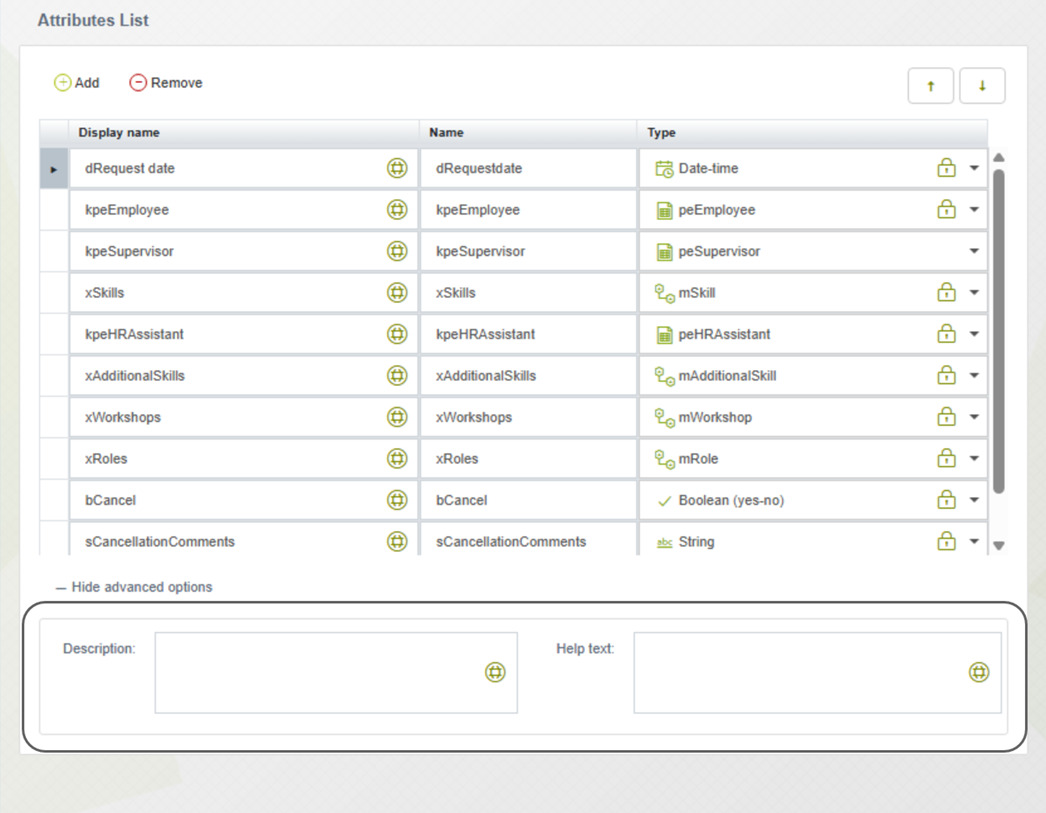This screenshot has height=813, width=1046.
Task: Click move down arrow button
Action: tap(982, 86)
